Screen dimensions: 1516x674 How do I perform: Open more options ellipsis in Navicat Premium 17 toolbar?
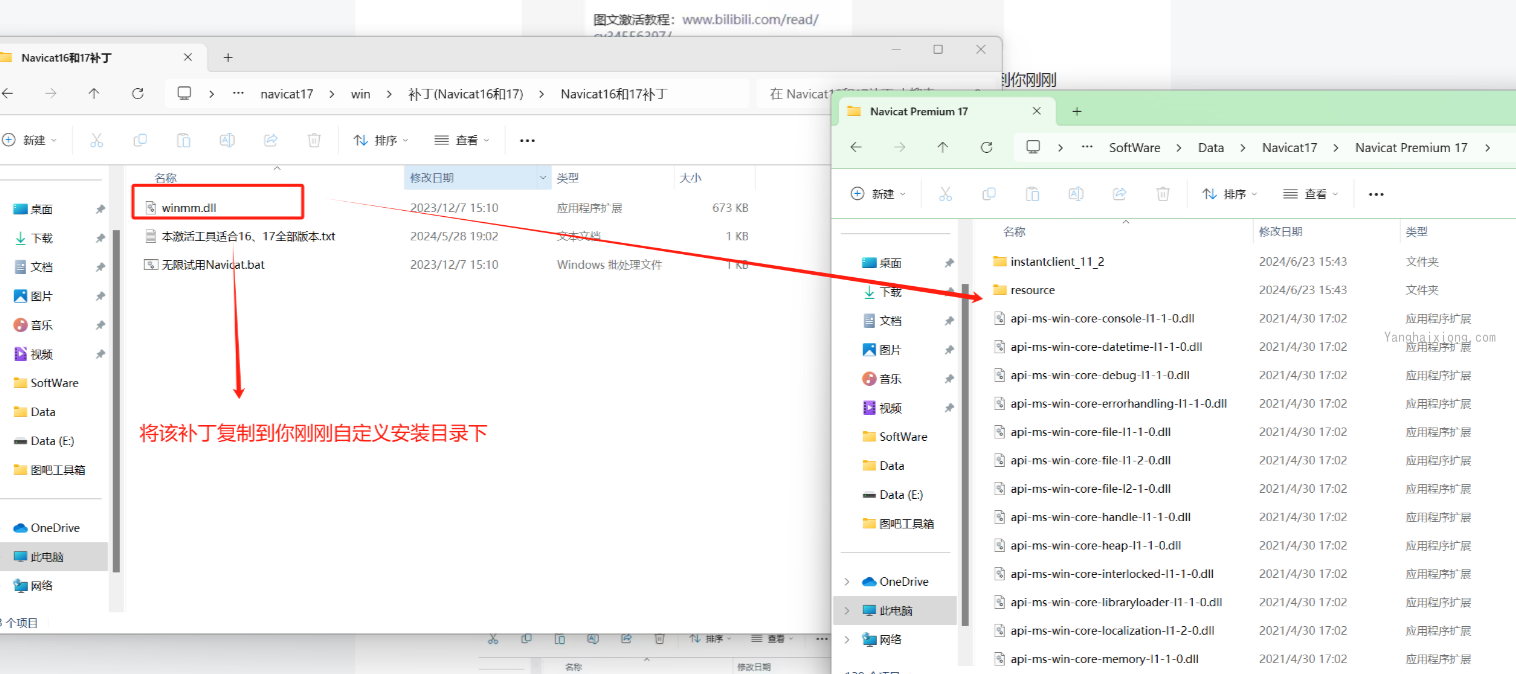point(1376,194)
